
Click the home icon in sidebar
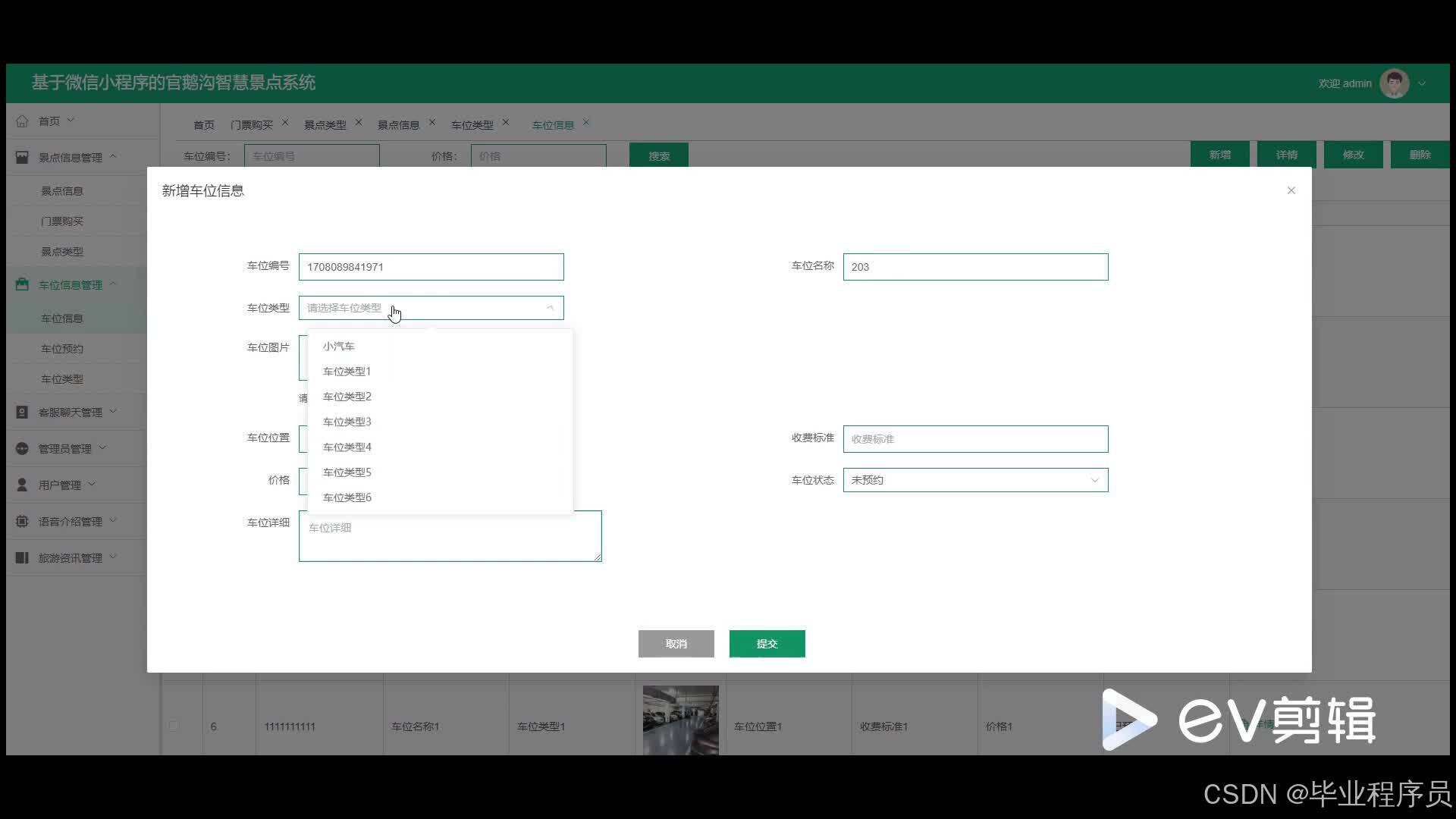pos(22,121)
